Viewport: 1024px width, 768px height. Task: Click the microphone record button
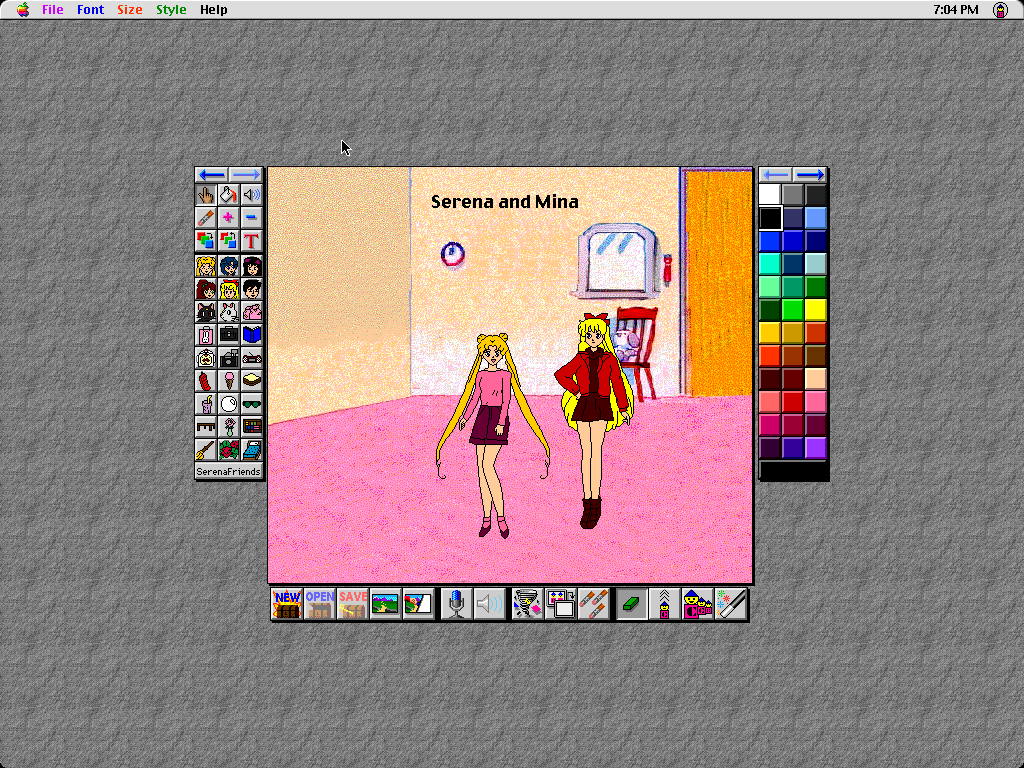coord(456,604)
